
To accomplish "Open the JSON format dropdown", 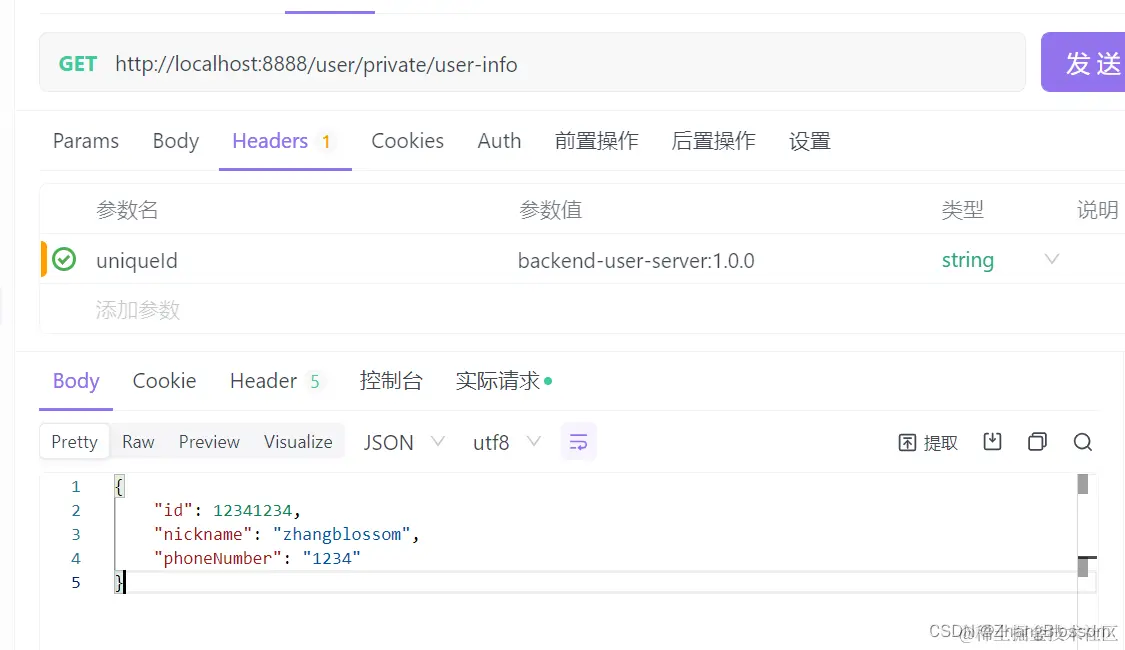I will (x=404, y=442).
